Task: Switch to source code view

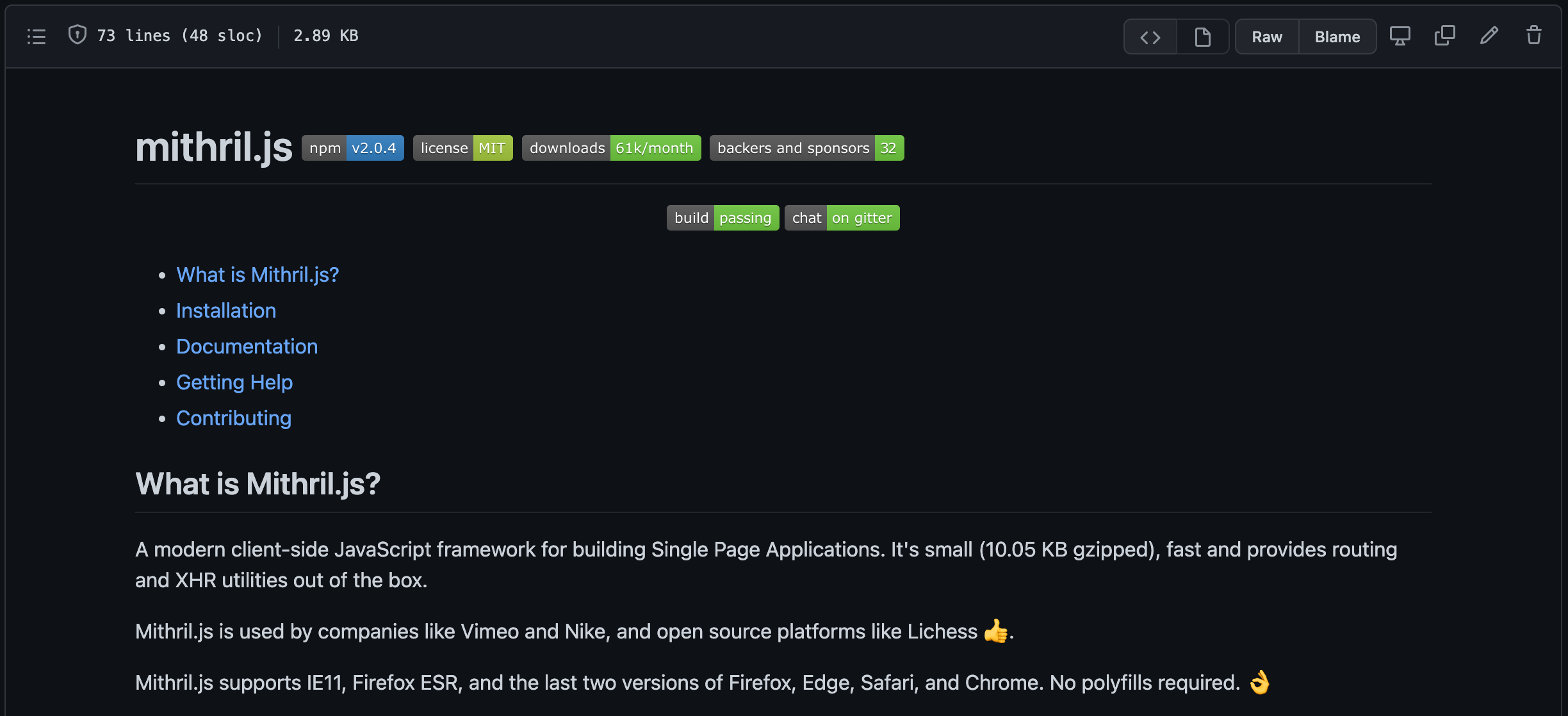Action: [x=1150, y=37]
